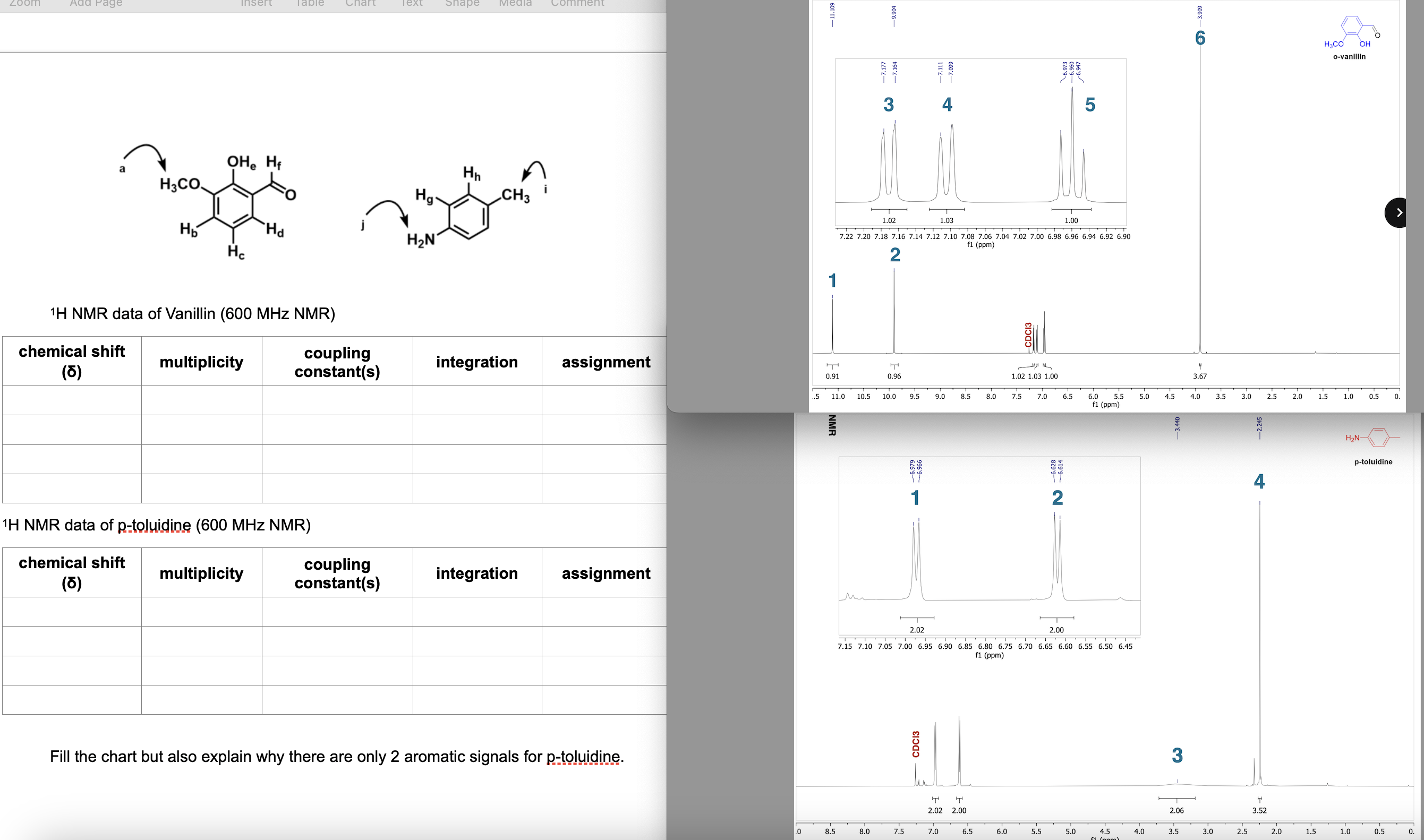
Task: Click the Media toolbar icon
Action: click(x=515, y=3)
